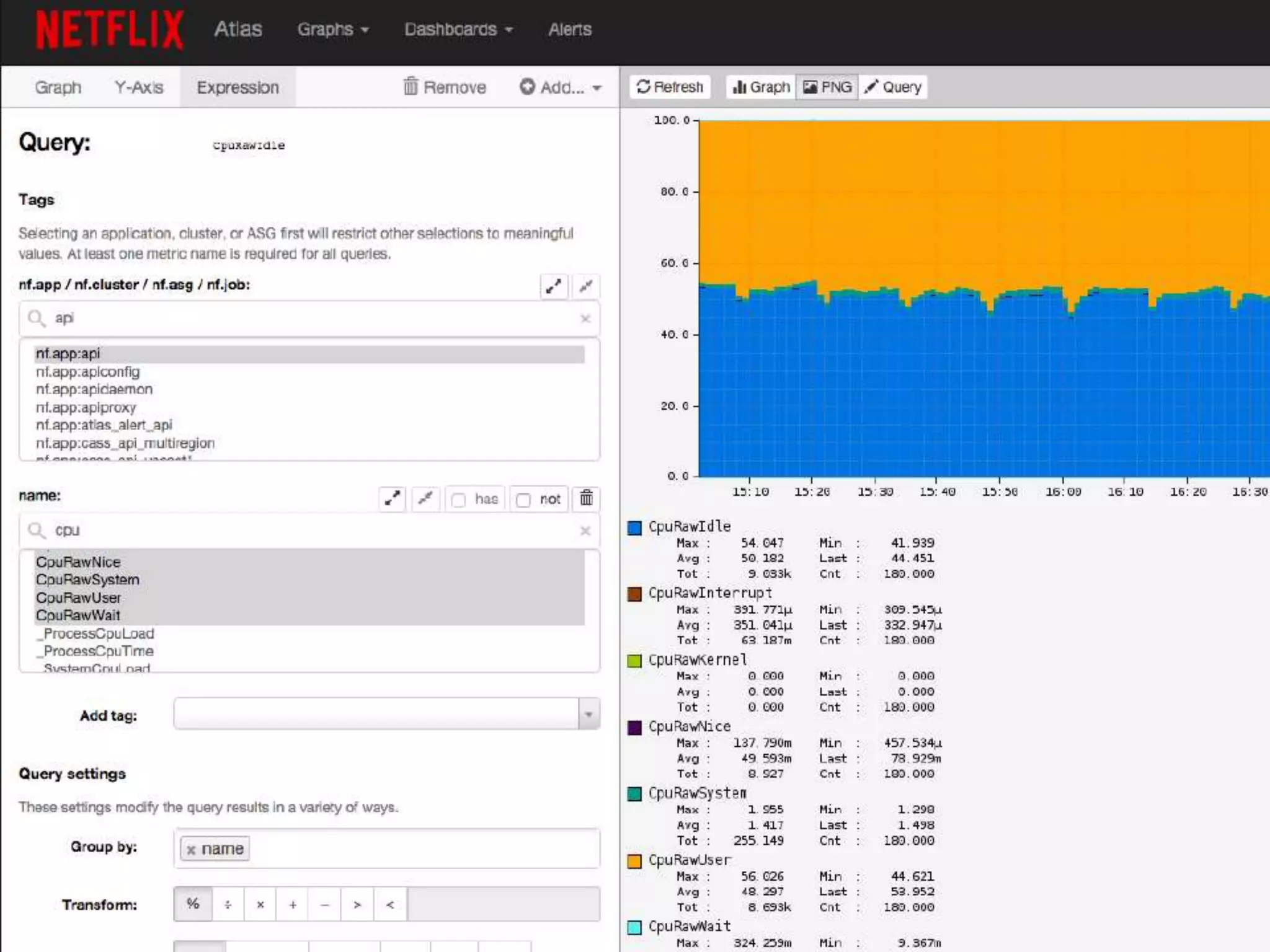The width and height of the screenshot is (1270, 952).
Task: Click the percent transform button
Action: [193, 904]
